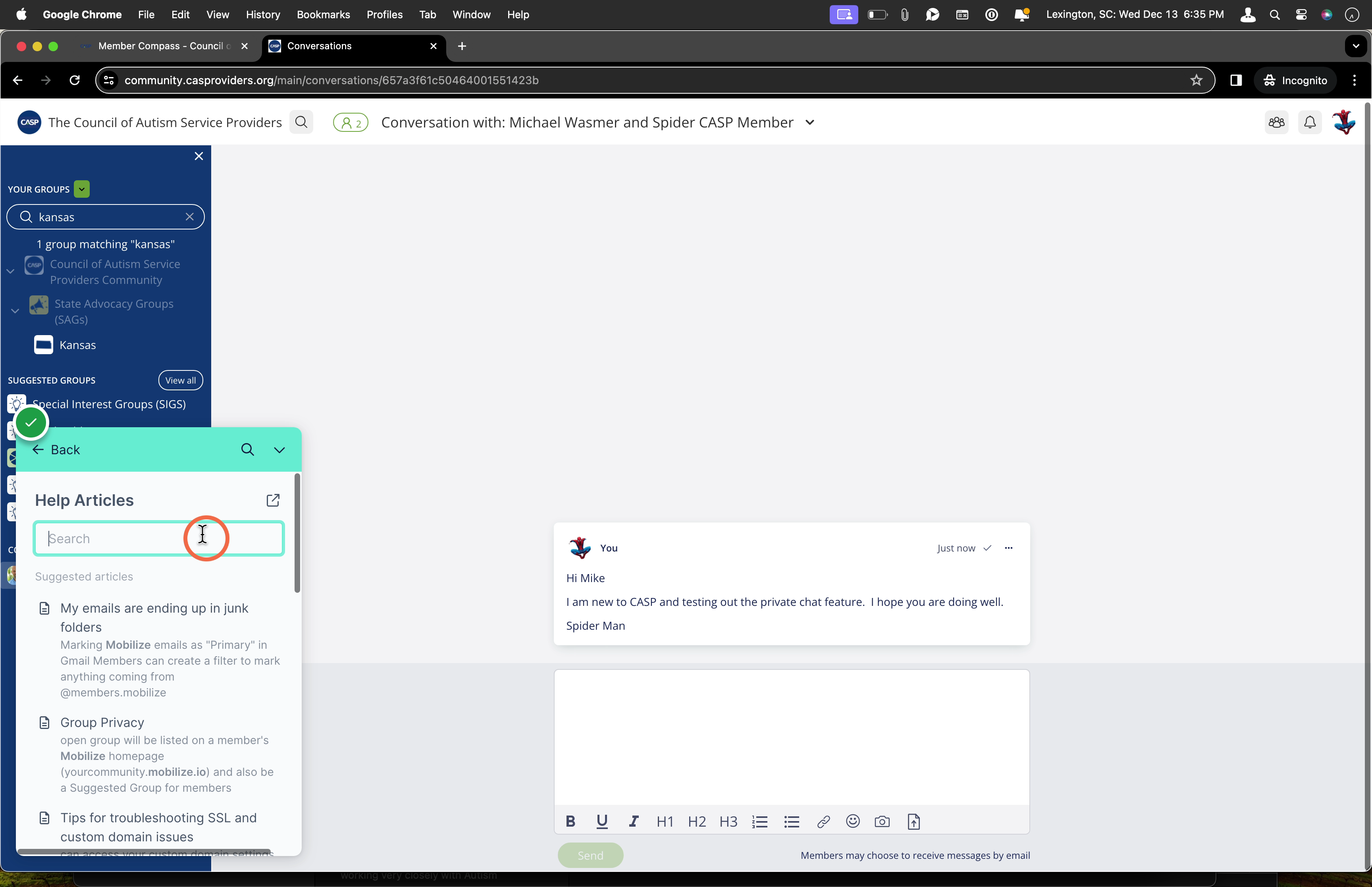Image resolution: width=1372 pixels, height=887 pixels.
Task: Close the left groups sidebar
Action: 198,156
